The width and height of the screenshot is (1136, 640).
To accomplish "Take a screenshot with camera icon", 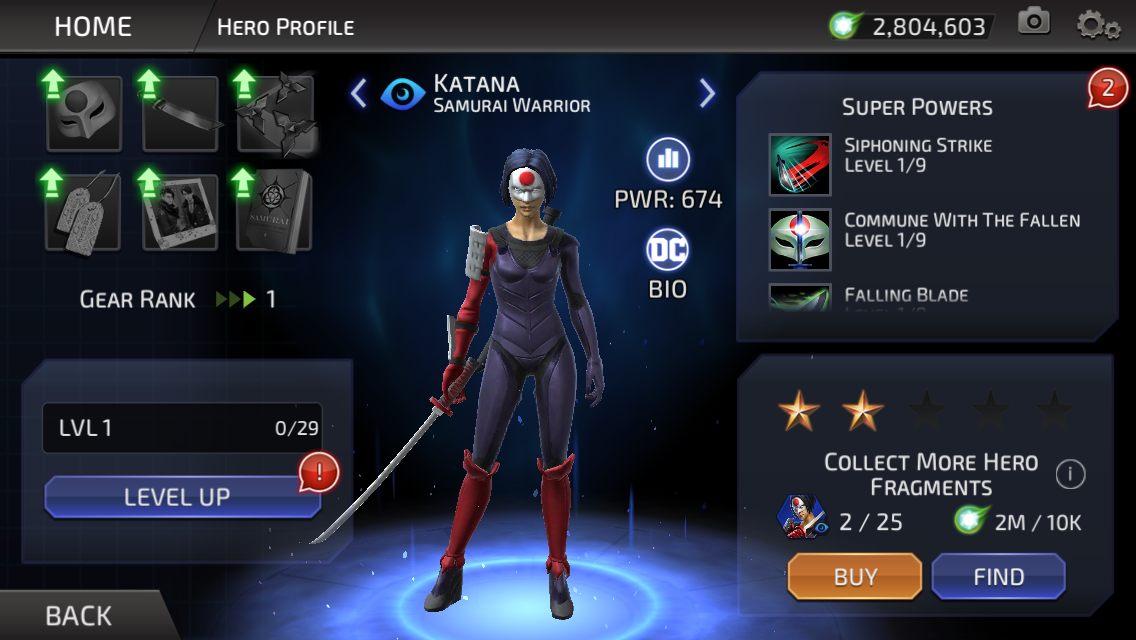I will click(x=1034, y=22).
